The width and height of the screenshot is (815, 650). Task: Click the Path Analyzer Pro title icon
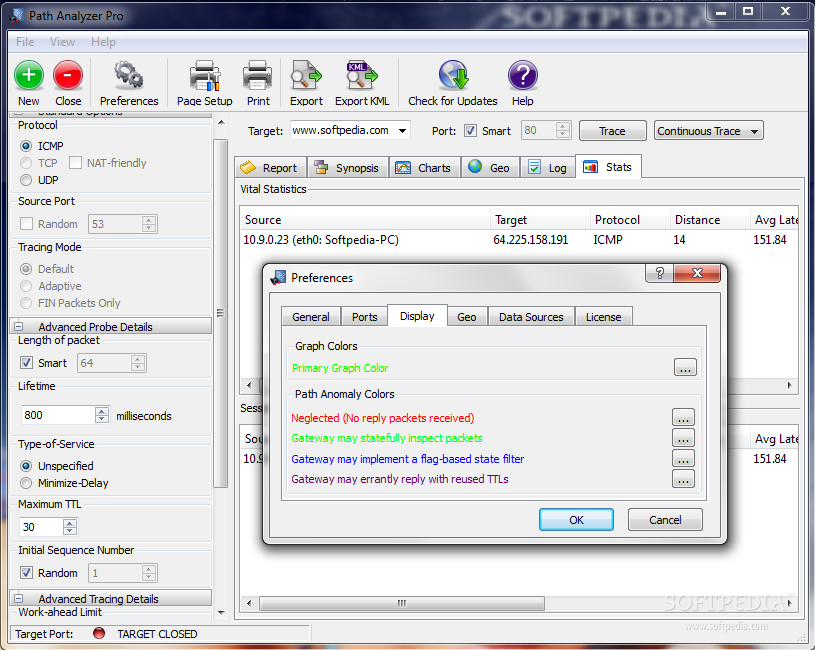pyautogui.click(x=17, y=16)
